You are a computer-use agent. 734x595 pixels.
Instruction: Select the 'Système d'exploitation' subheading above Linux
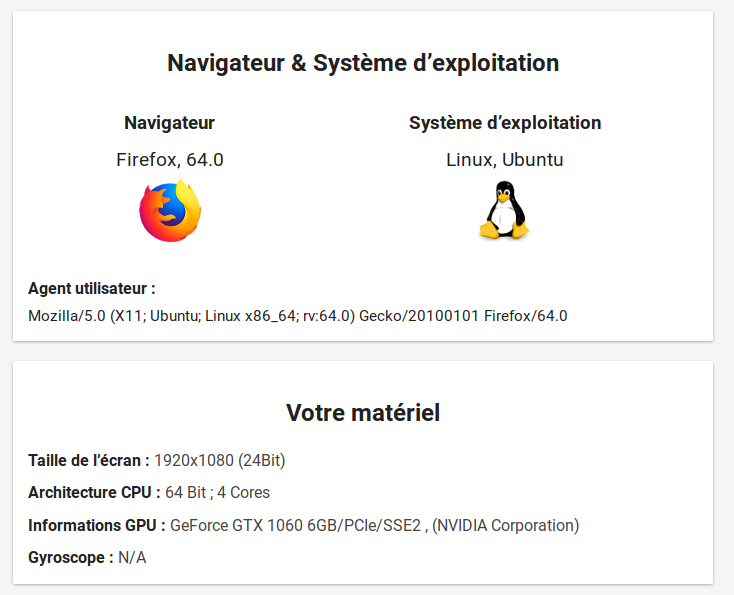pyautogui.click(x=505, y=123)
